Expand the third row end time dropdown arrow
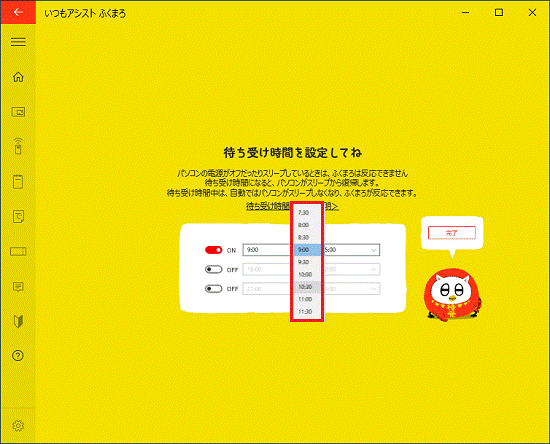This screenshot has width=550, height=444. pyautogui.click(x=374, y=289)
